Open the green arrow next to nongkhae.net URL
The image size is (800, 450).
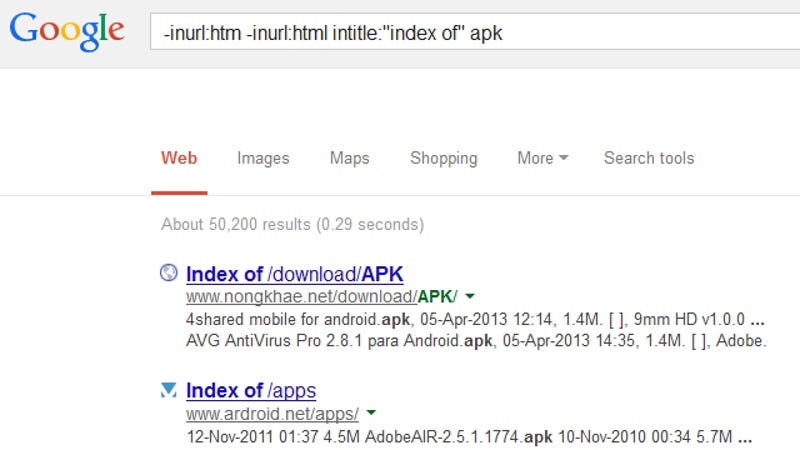470,296
